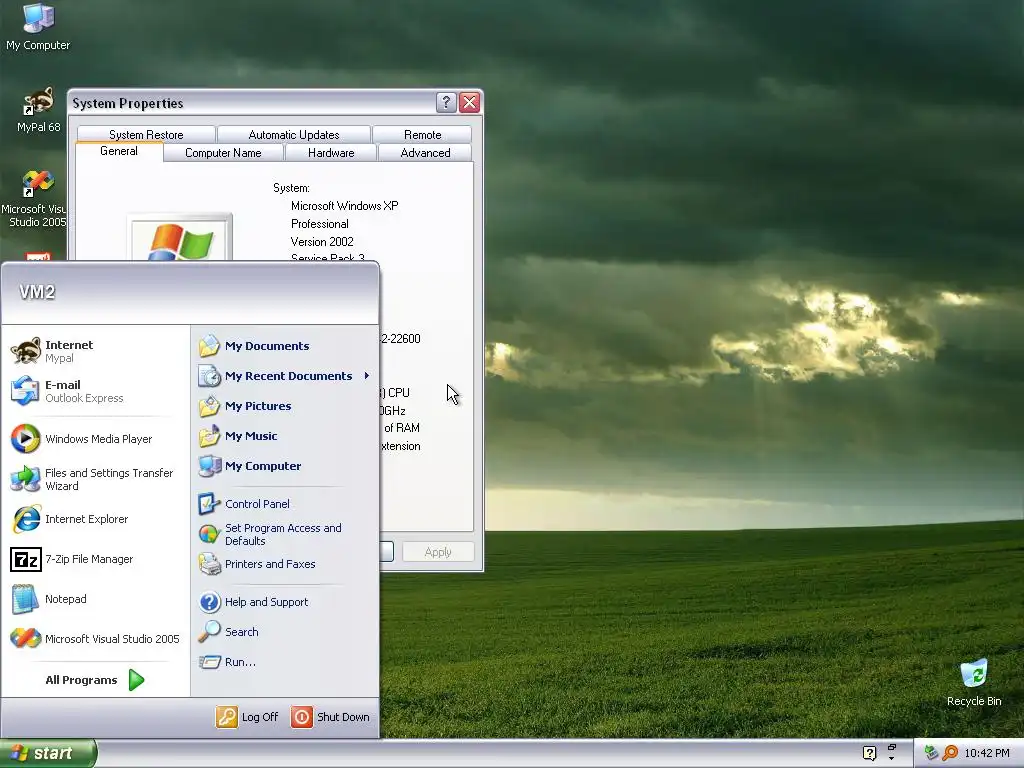Click the VM2 user name header

pos(37,292)
